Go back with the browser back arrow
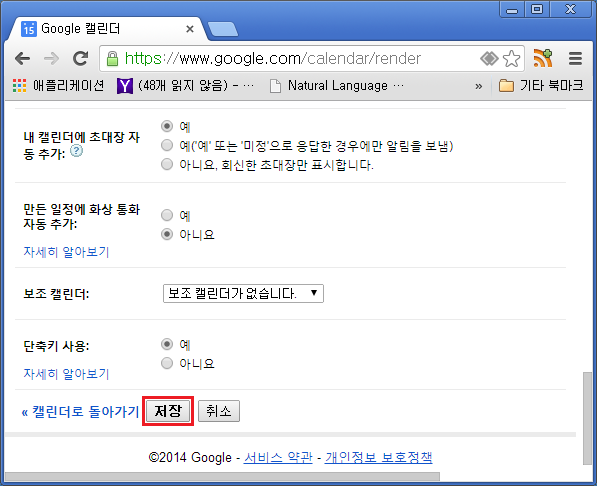The height and width of the screenshot is (486, 597). point(22,59)
